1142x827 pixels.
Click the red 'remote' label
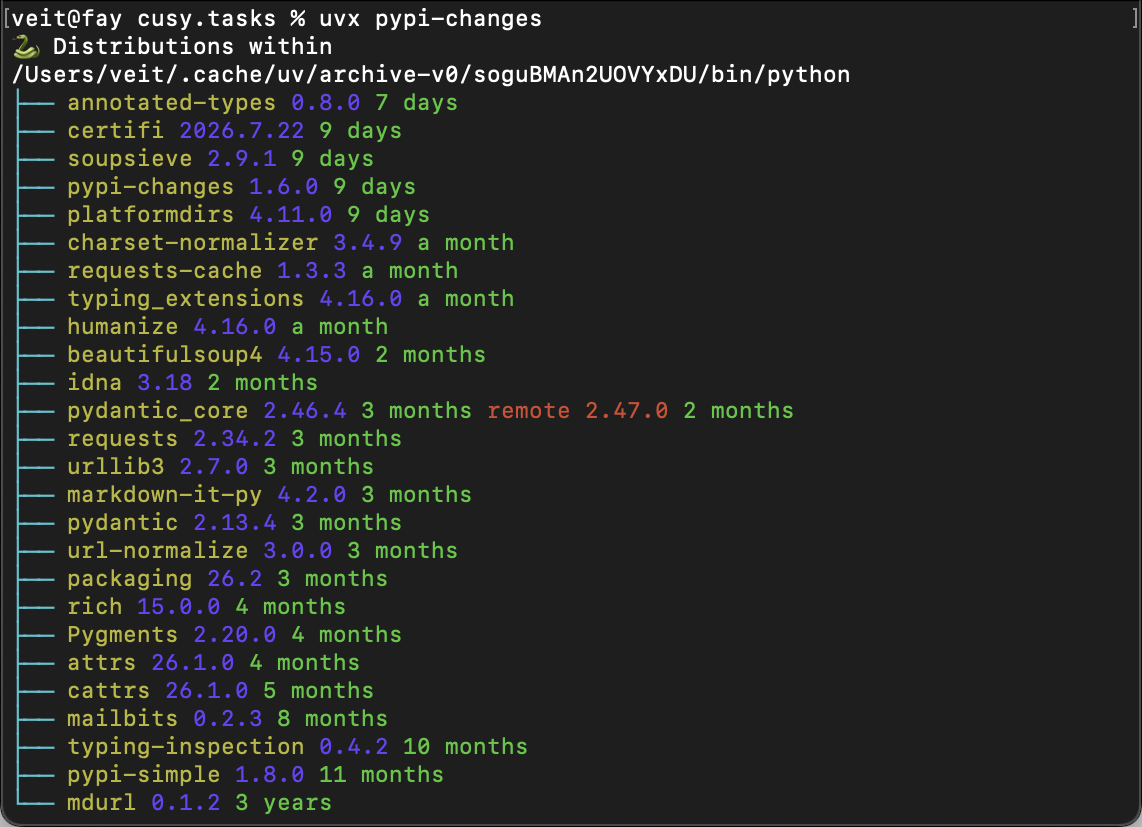coord(528,411)
